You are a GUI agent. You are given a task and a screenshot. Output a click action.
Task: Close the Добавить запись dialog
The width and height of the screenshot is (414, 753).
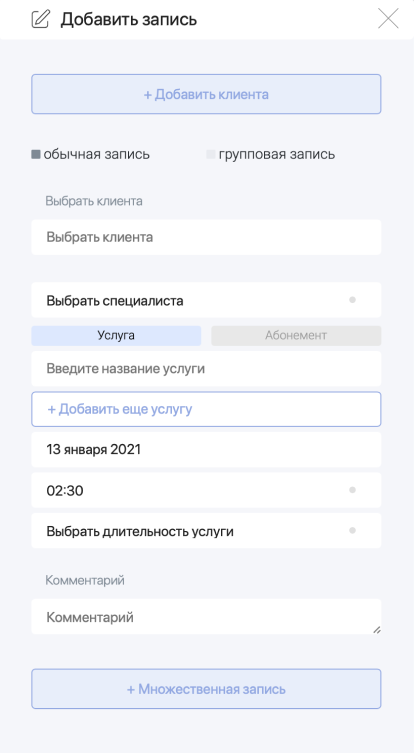click(x=388, y=19)
